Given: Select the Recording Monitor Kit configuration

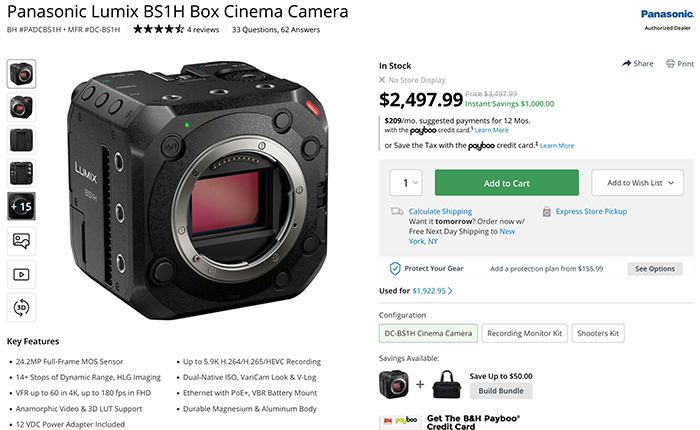Looking at the screenshot, I should point(522,333).
